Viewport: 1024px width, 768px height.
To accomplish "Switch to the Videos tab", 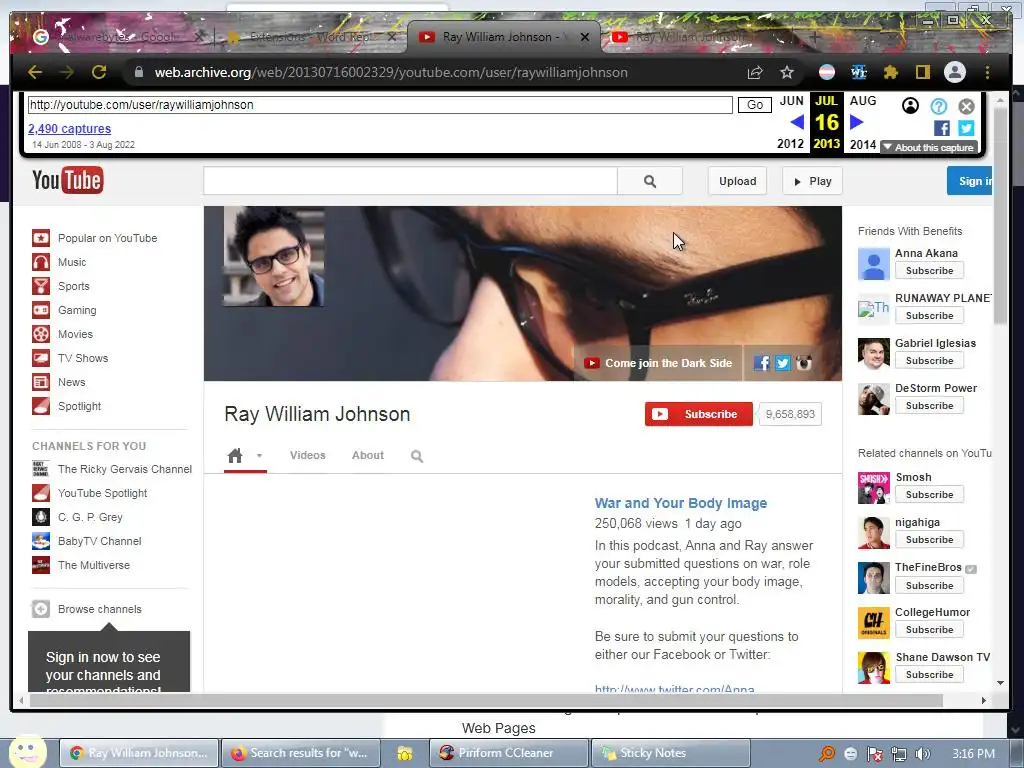I will click(x=308, y=455).
